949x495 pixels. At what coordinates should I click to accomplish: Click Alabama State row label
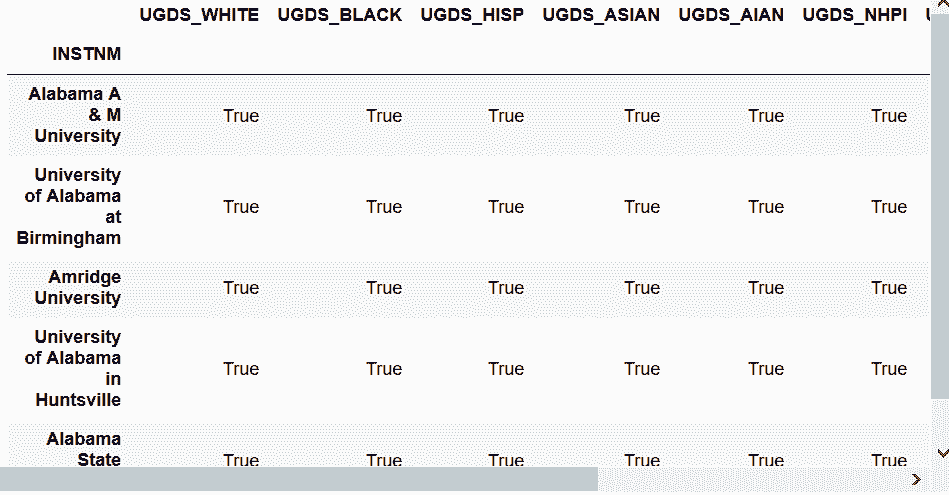(x=84, y=448)
